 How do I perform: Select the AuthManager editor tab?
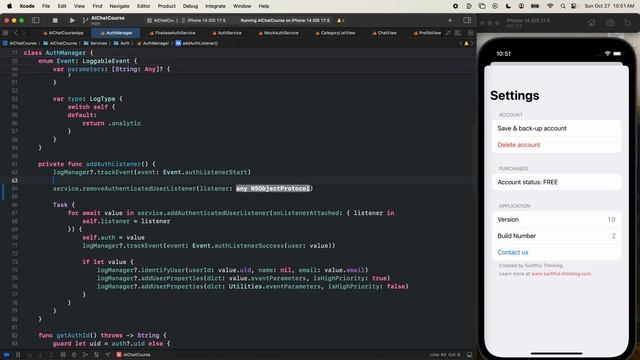point(116,33)
